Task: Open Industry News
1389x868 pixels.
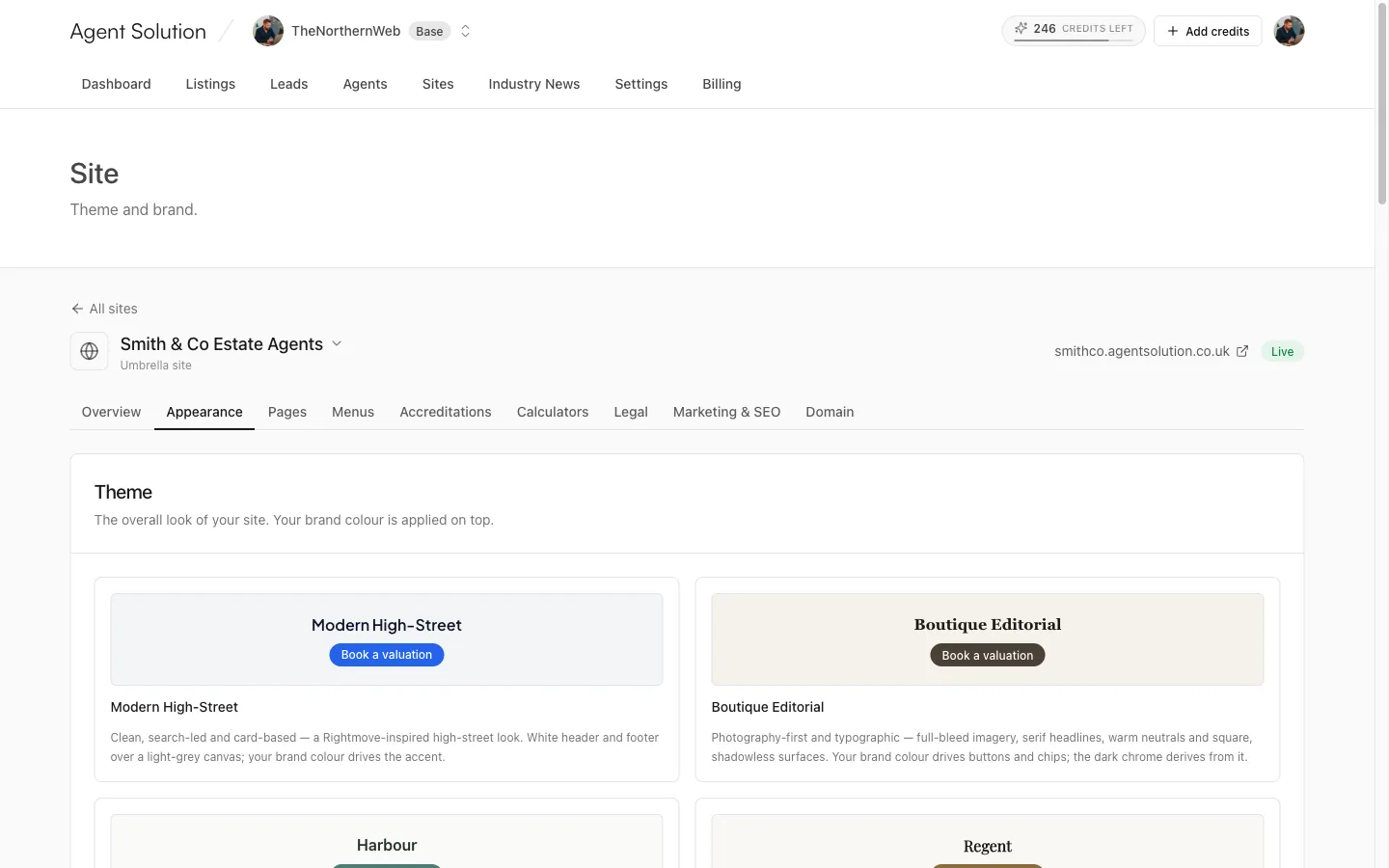Action: tap(533, 84)
